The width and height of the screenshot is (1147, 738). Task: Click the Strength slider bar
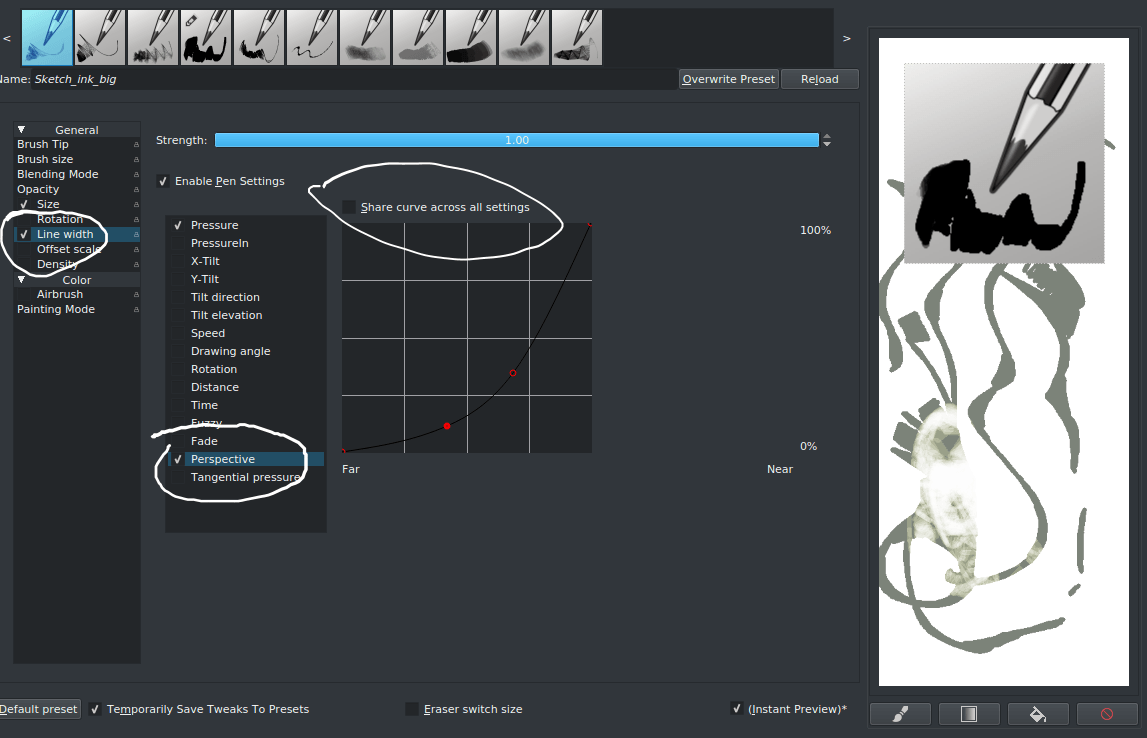pos(519,140)
